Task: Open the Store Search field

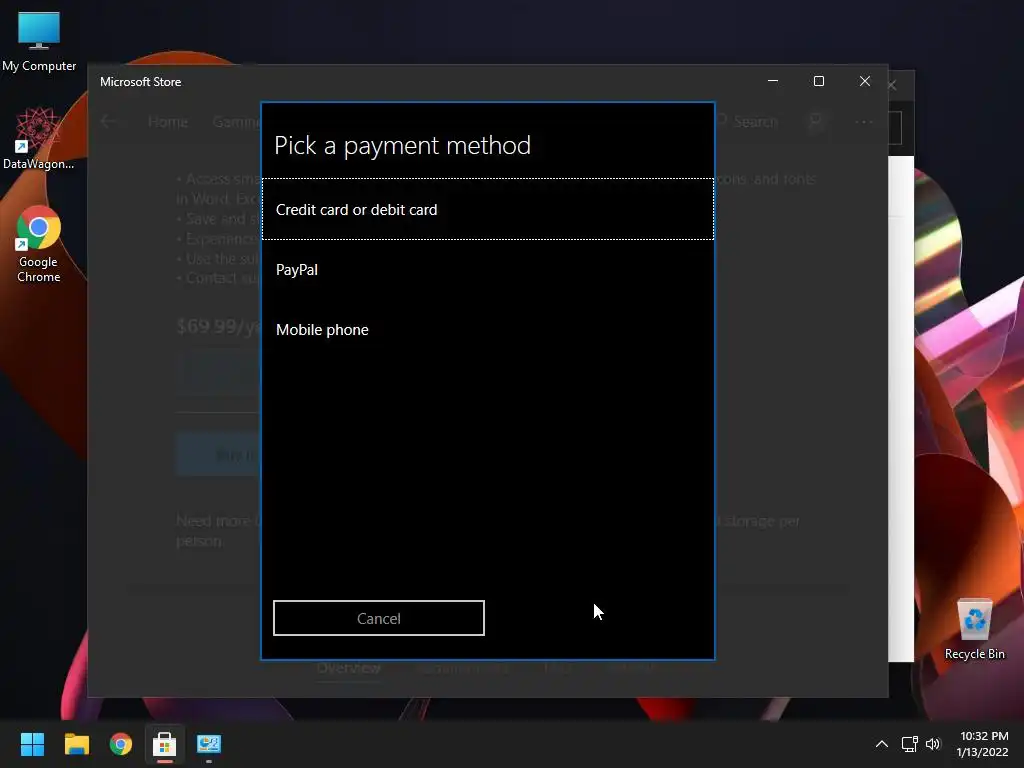Action: (x=747, y=121)
